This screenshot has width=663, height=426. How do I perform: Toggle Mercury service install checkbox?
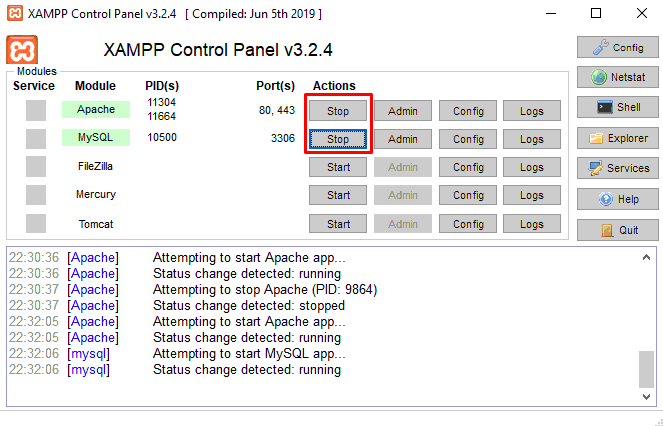[x=36, y=195]
